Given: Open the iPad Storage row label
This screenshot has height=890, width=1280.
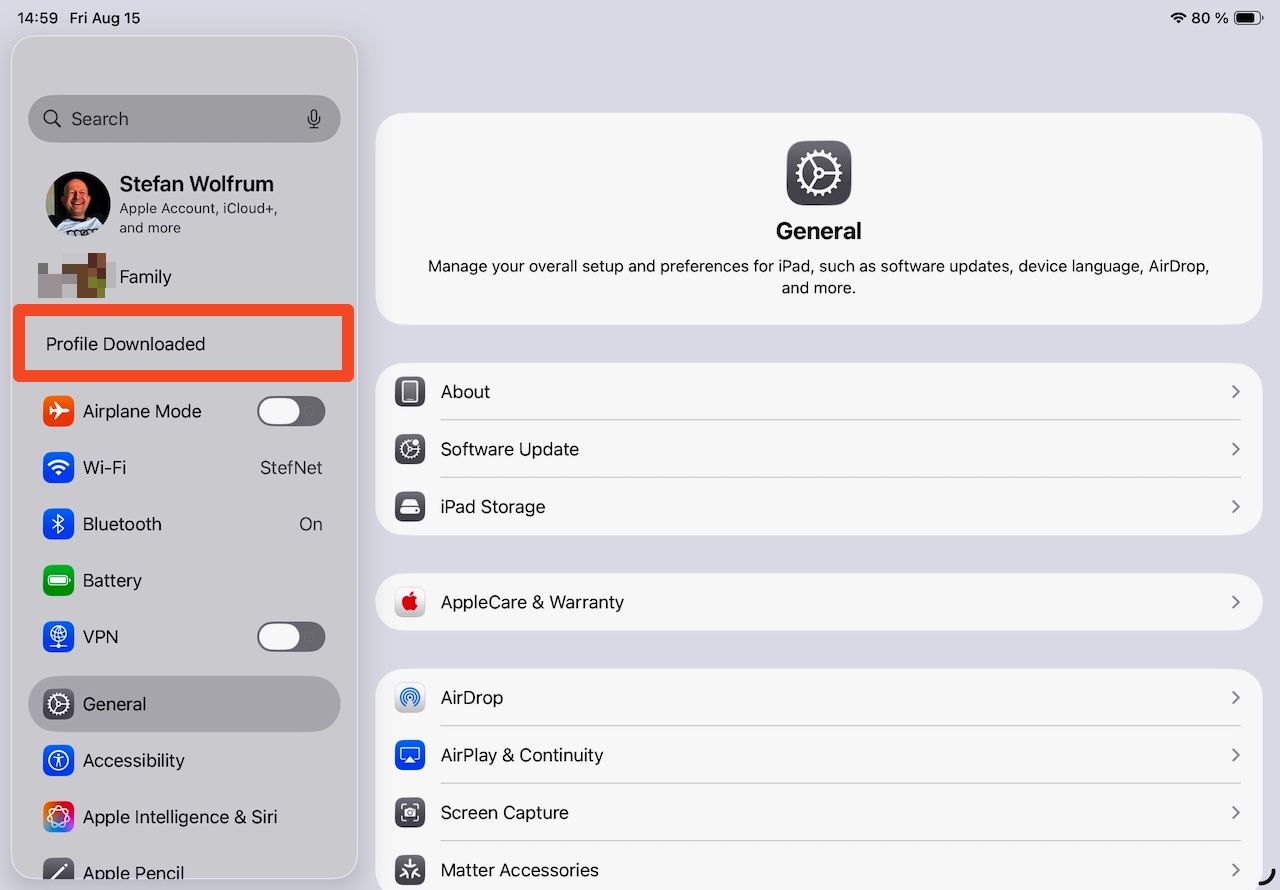Looking at the screenshot, I should [493, 507].
